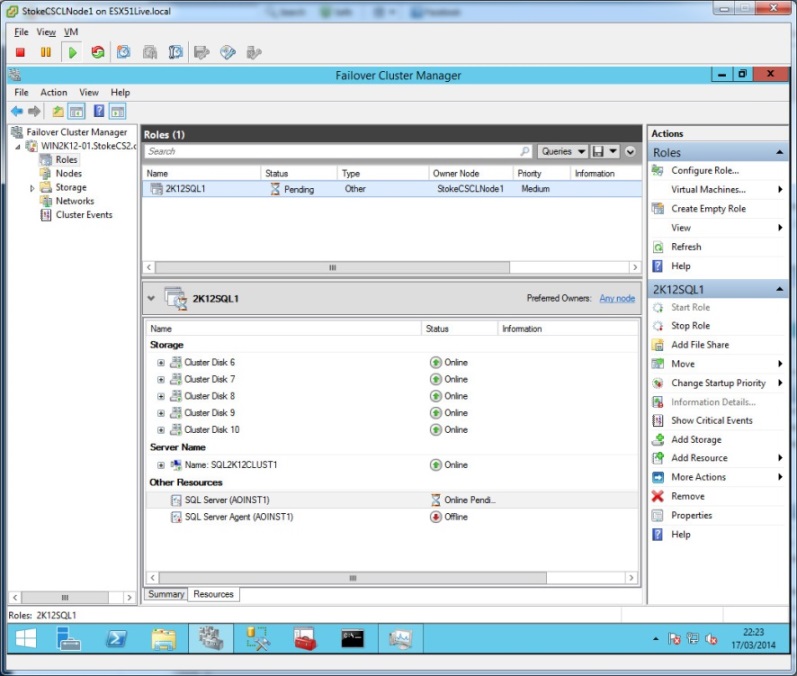
Task: Click the round expand chevron beside Queries
Action: pyautogui.click(x=630, y=151)
